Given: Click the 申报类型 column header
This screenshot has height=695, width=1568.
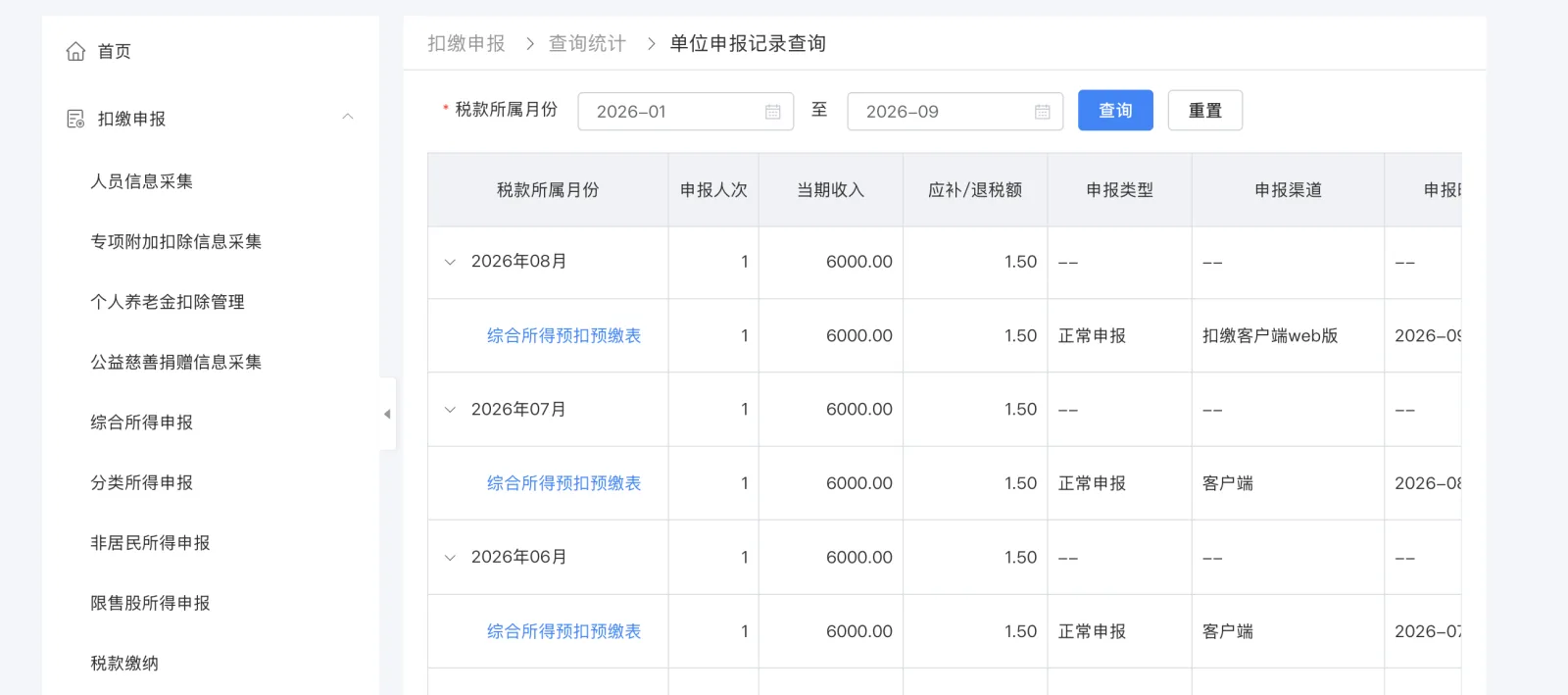Looking at the screenshot, I should 1119,190.
